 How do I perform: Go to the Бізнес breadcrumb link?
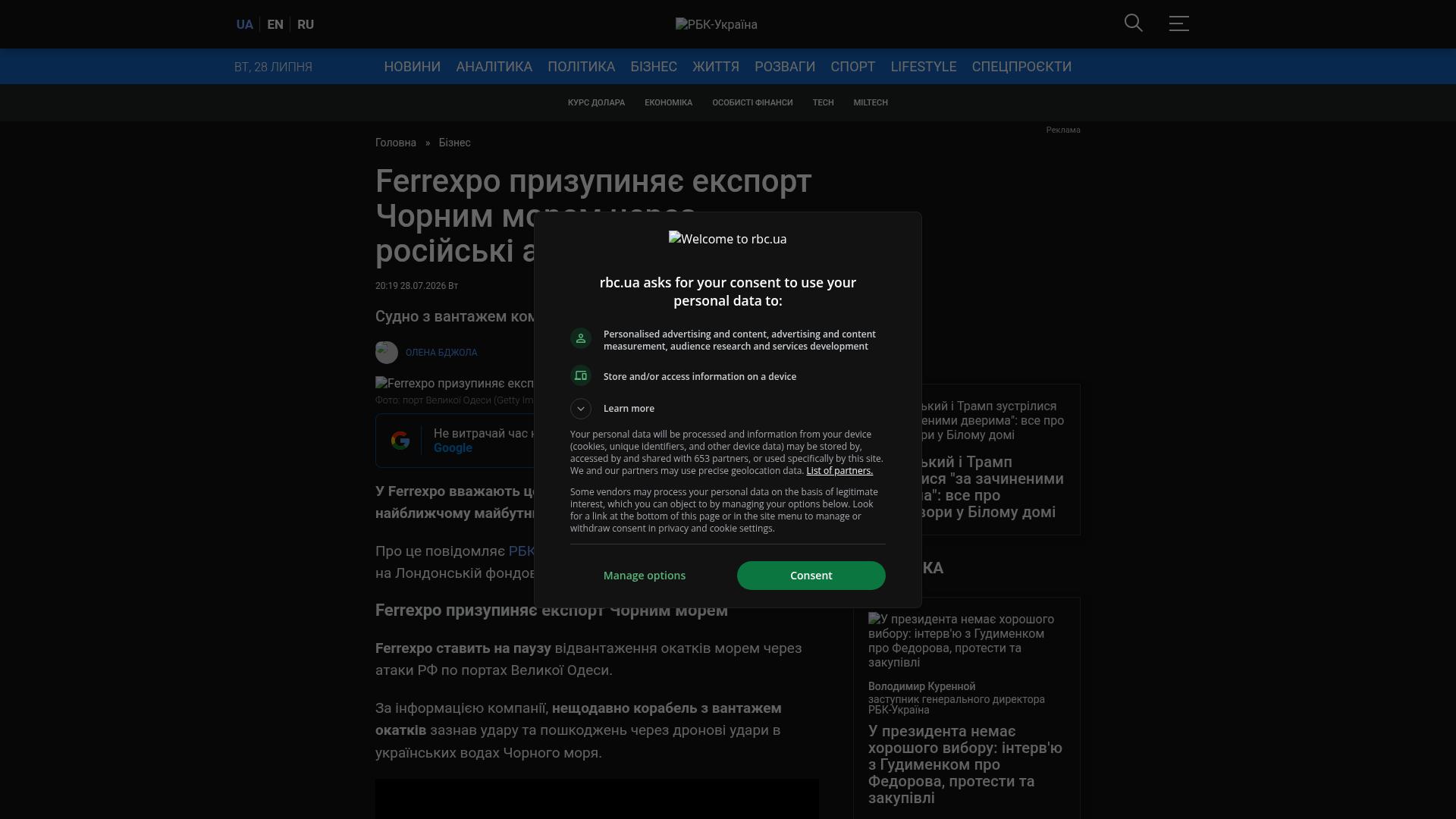454,143
